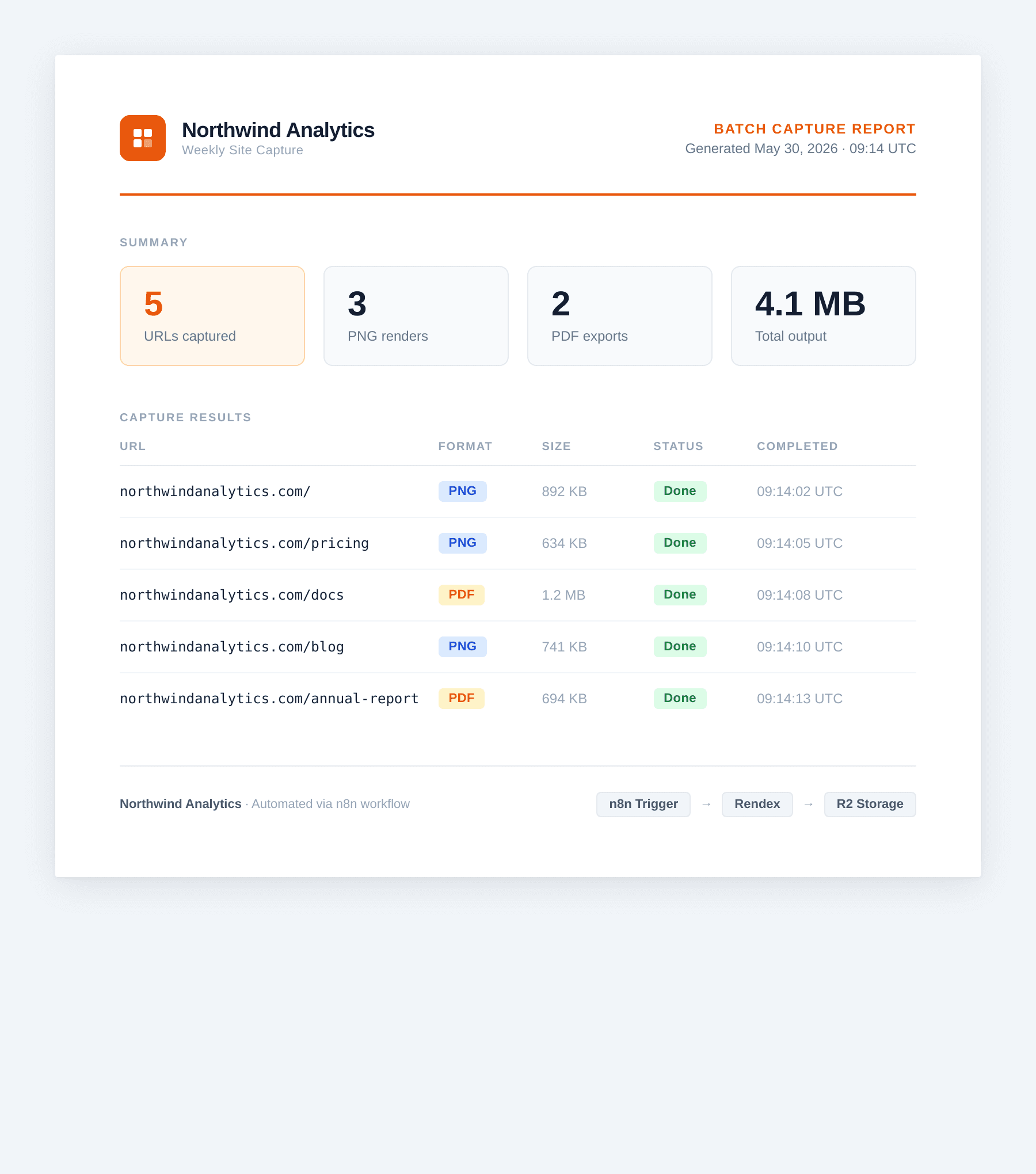Click the Northwind Analytics title
The image size is (1036, 1174).
point(278,130)
